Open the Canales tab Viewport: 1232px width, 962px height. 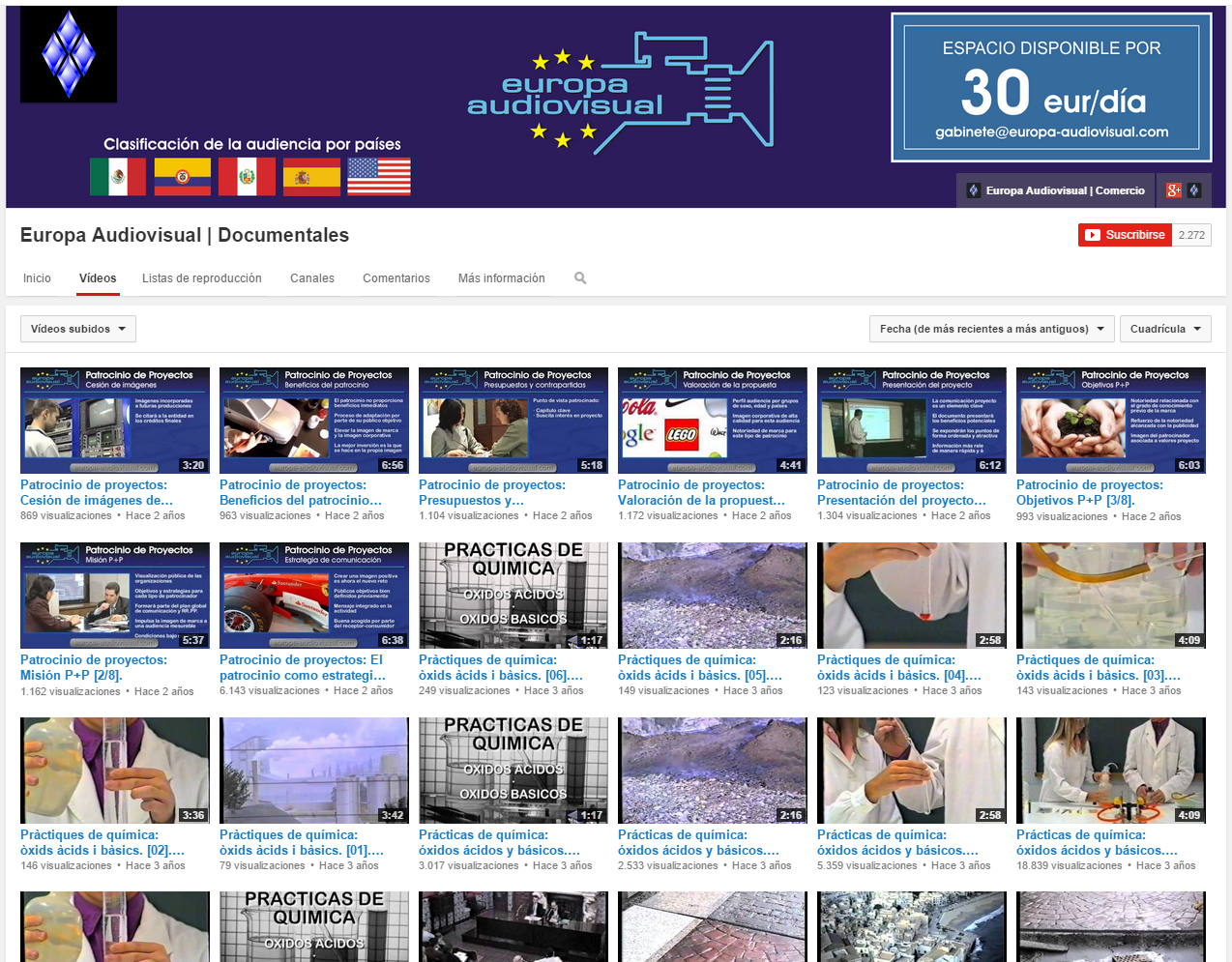tap(312, 278)
